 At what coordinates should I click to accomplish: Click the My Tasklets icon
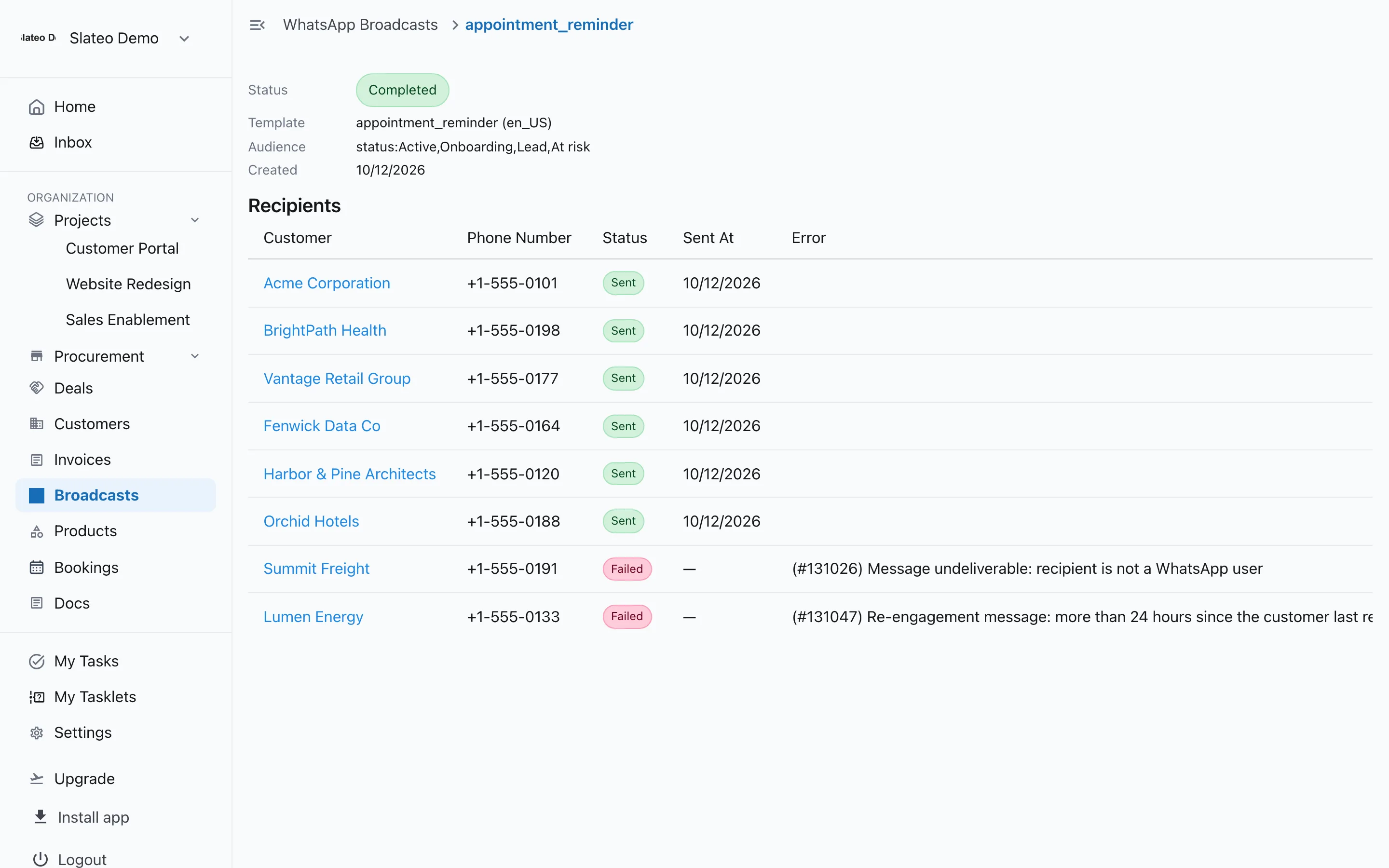tap(37, 697)
